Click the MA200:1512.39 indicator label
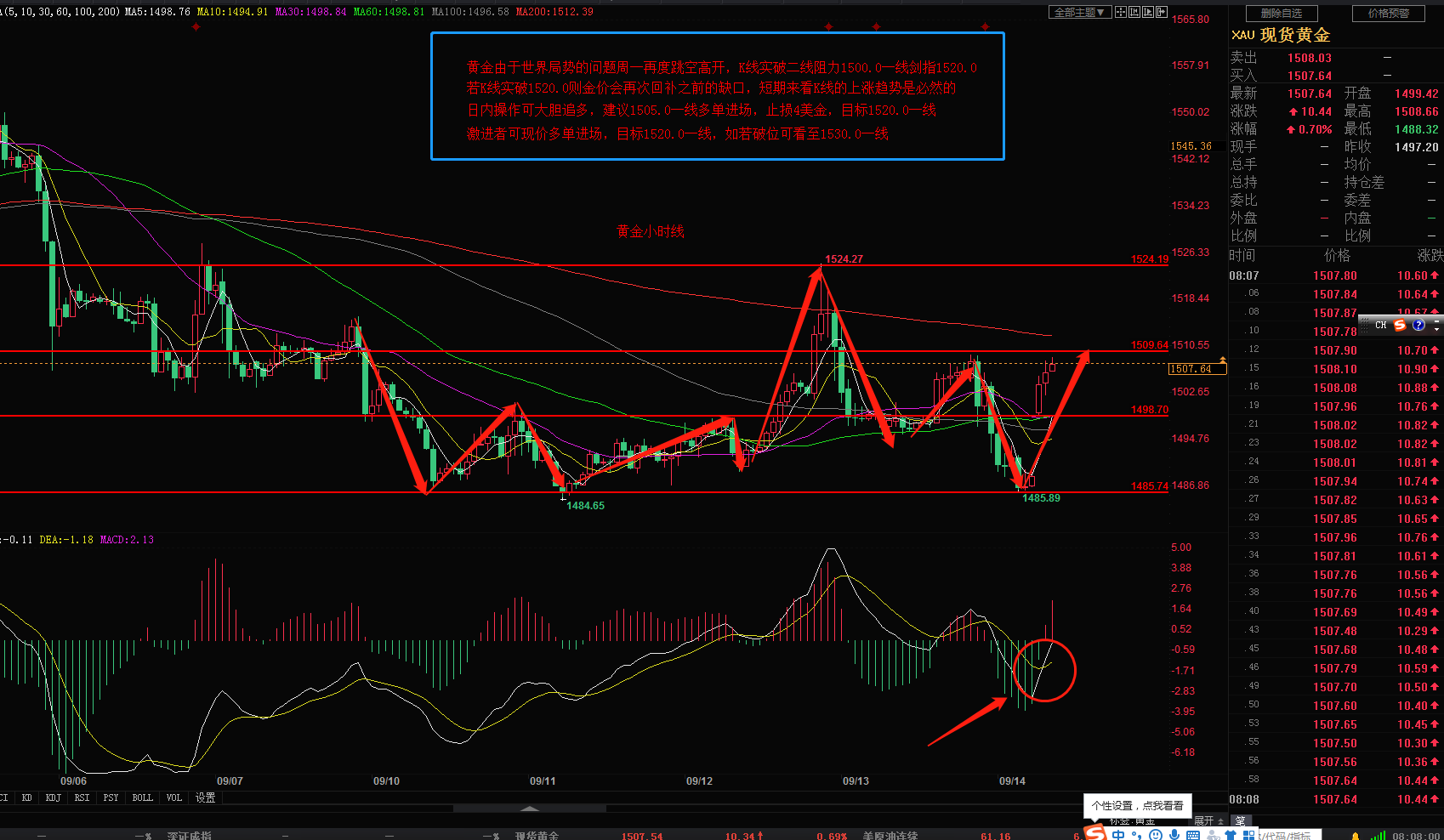This screenshot has width=1444, height=840. click(554, 12)
